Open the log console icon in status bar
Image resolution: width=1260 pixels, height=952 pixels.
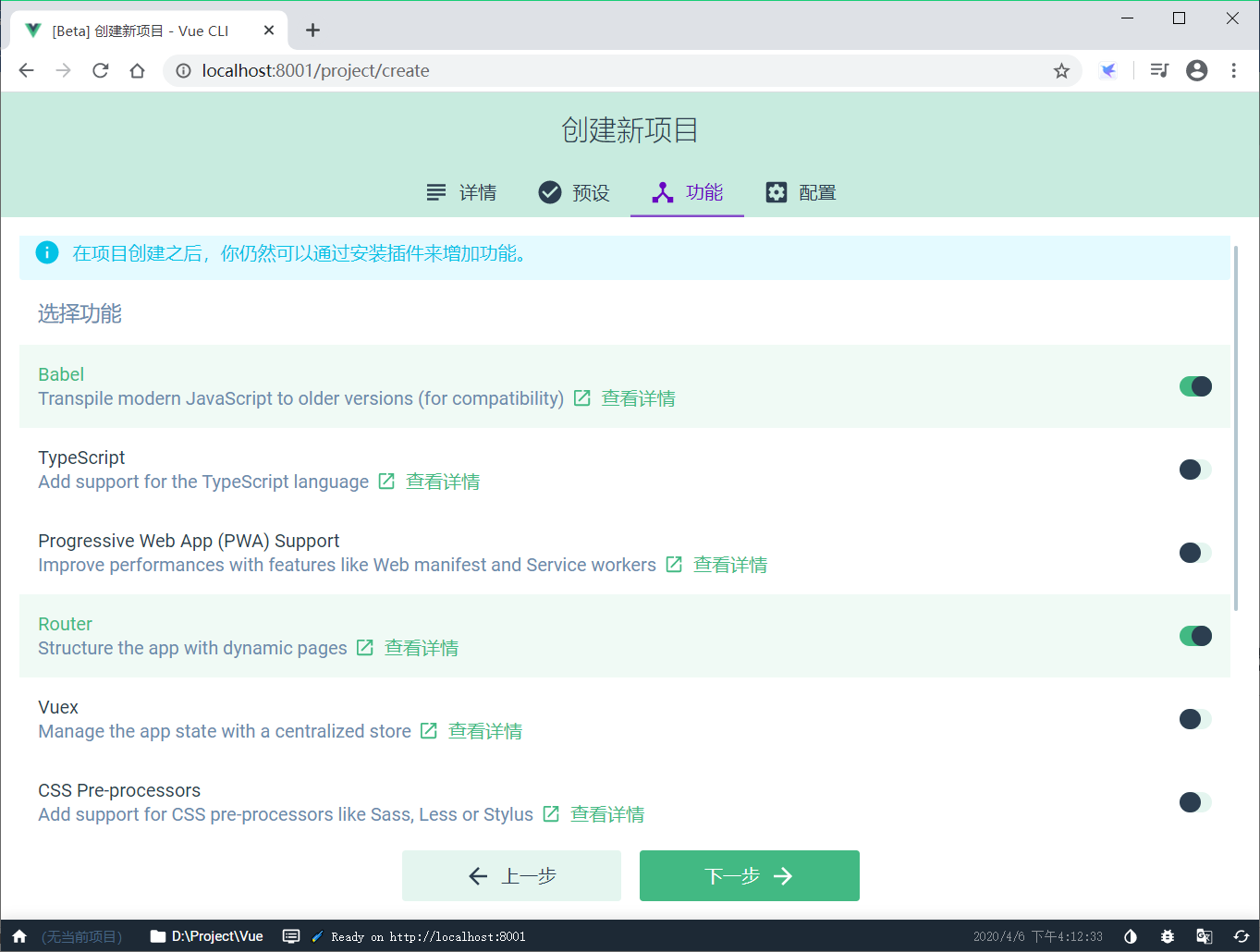pyautogui.click(x=291, y=936)
